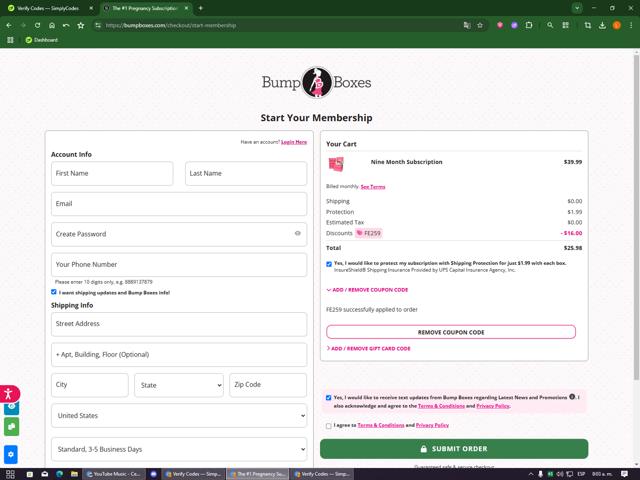Open the Standard 3-5 Business Days dropdown

179,449
